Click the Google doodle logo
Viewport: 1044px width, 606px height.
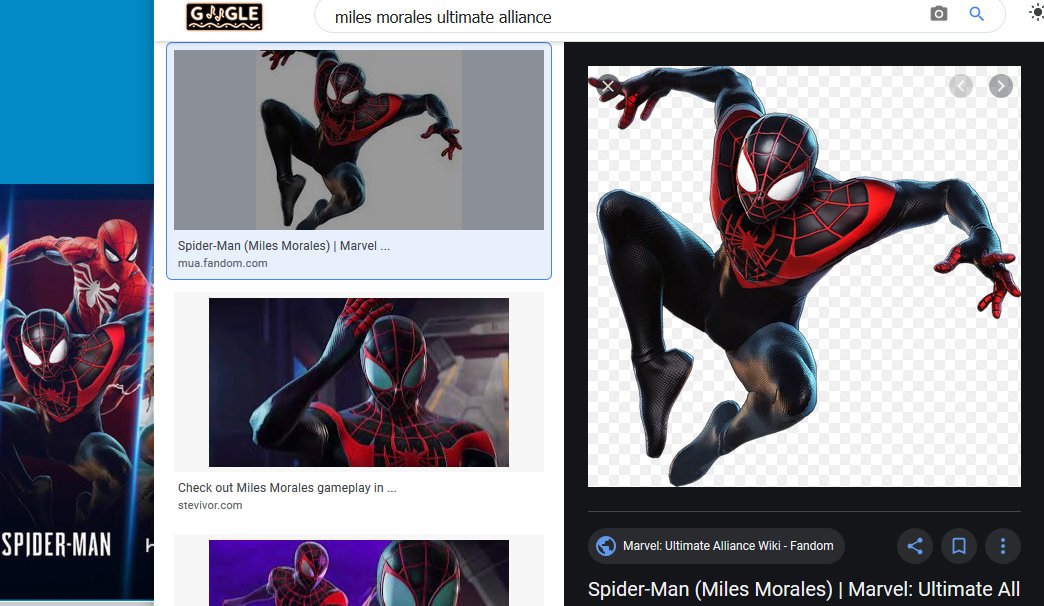(x=224, y=16)
